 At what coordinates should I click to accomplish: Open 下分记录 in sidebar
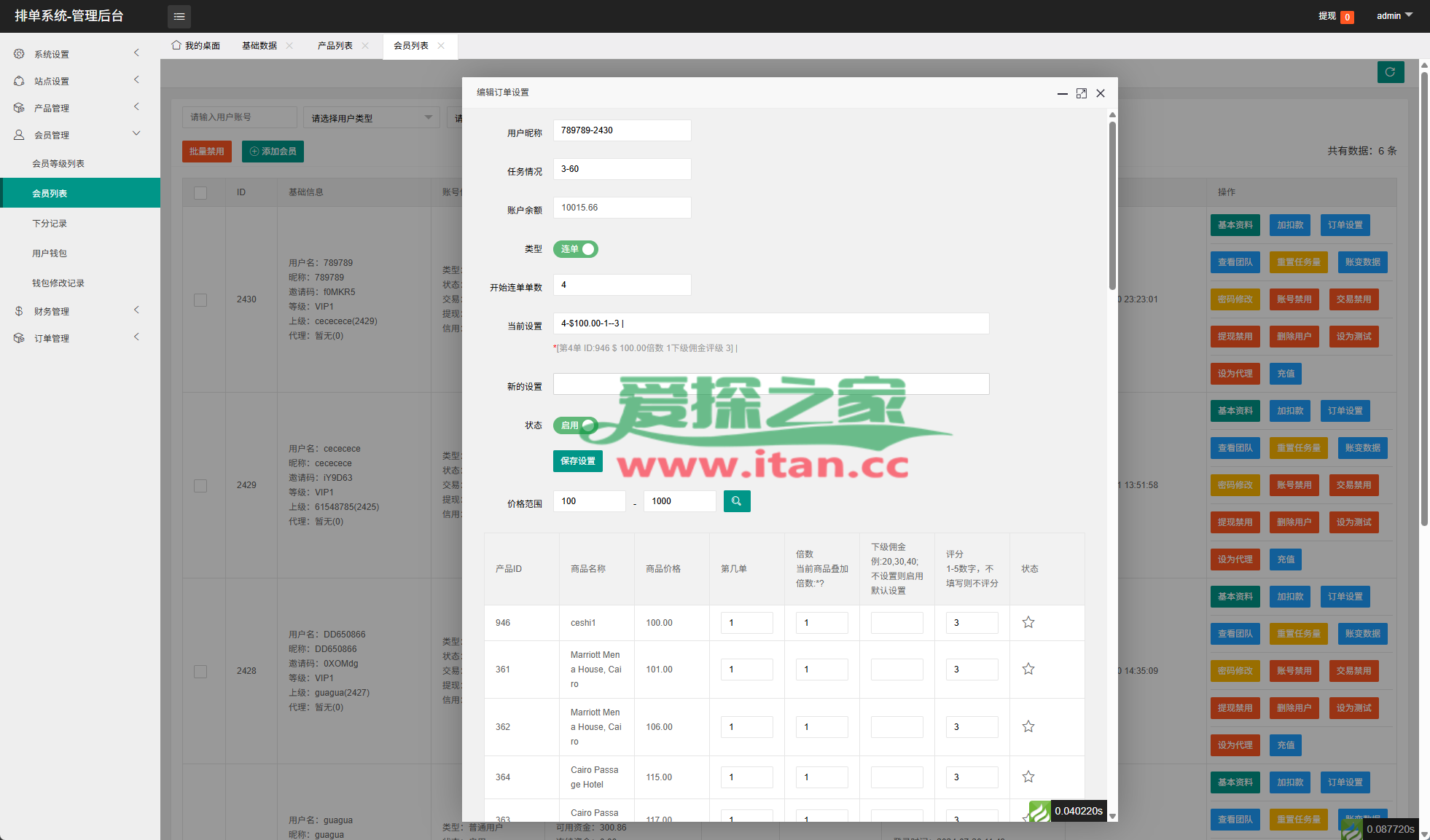click(80, 224)
